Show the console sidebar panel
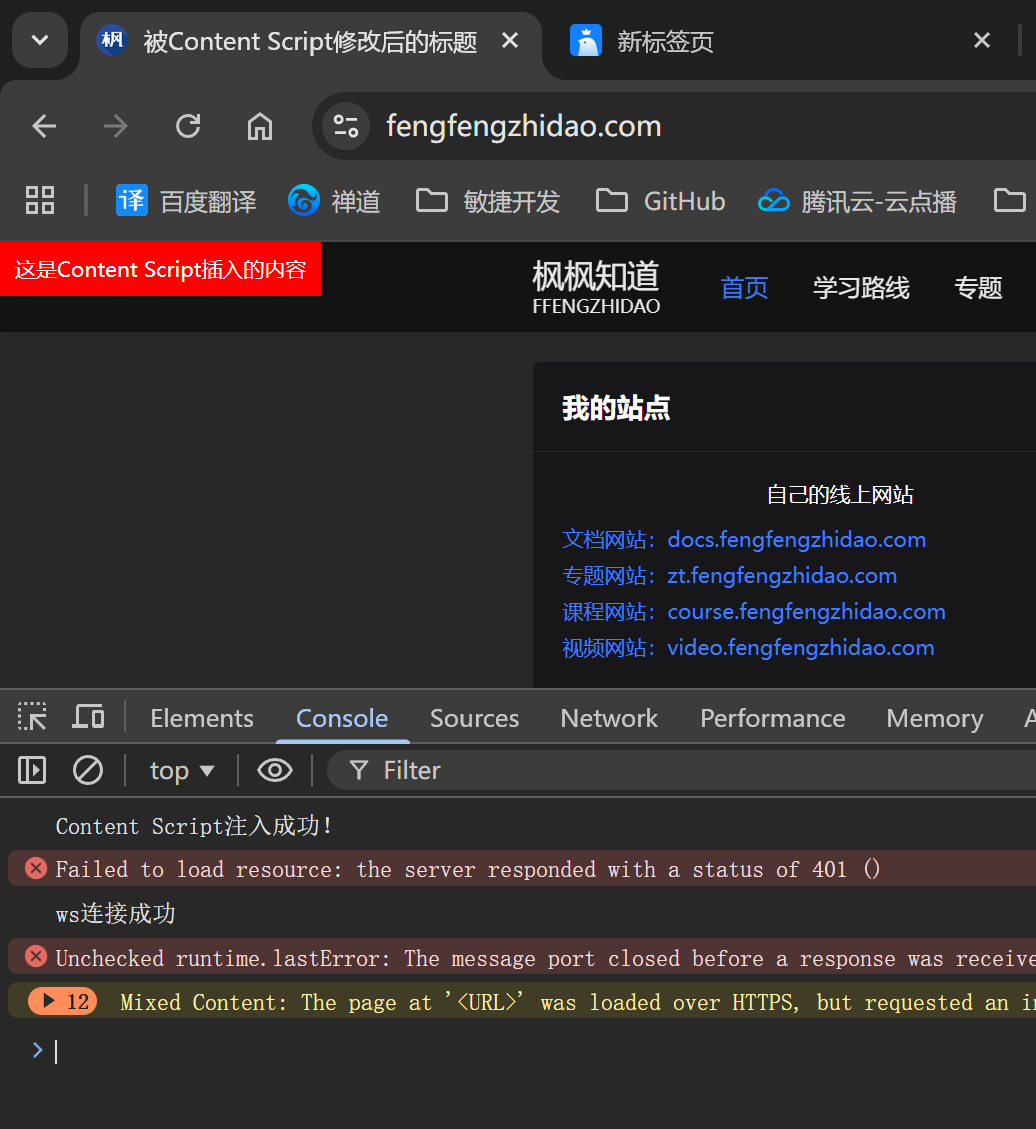 pyautogui.click(x=32, y=770)
